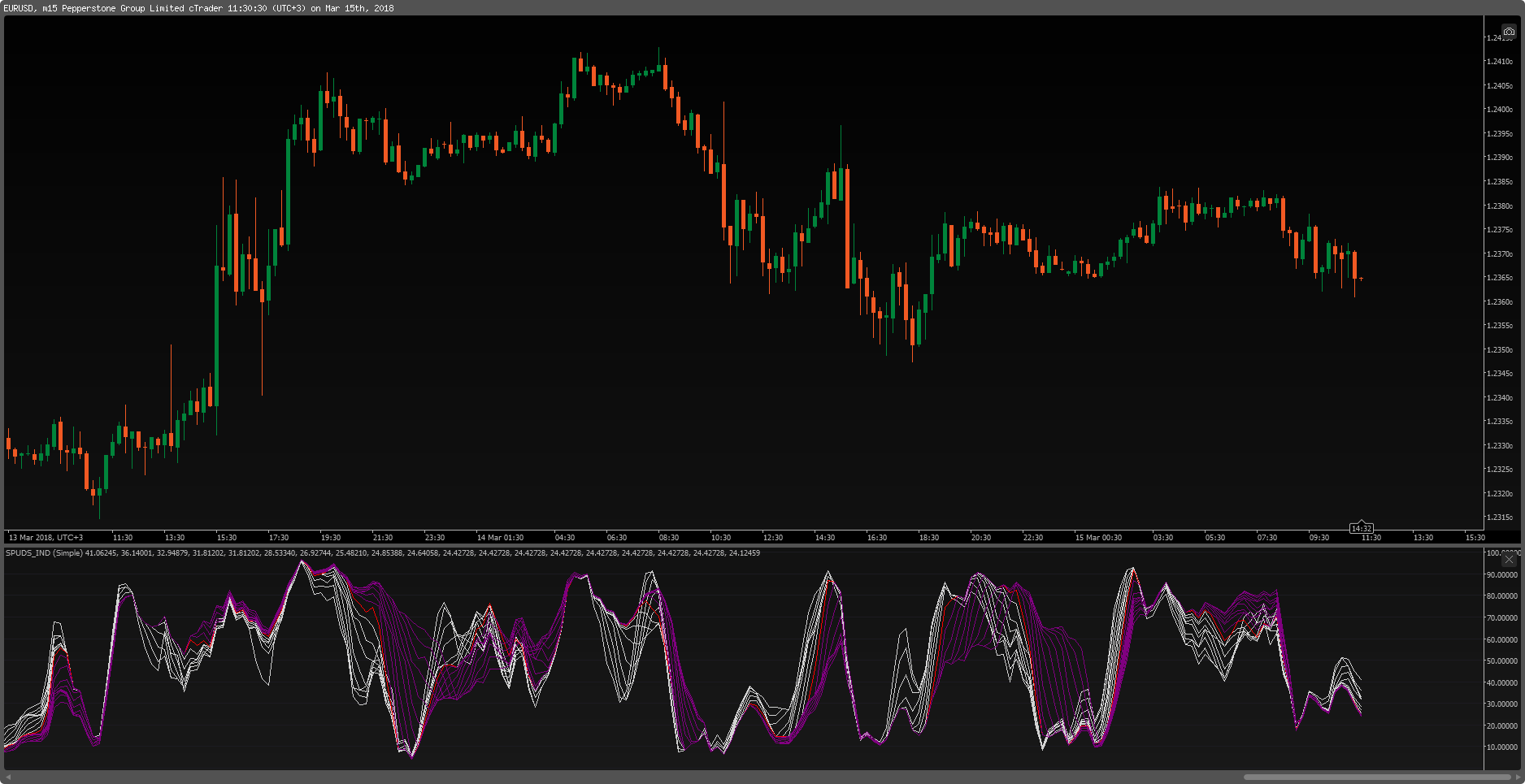Click the 14:30 time axis label

coord(825,538)
